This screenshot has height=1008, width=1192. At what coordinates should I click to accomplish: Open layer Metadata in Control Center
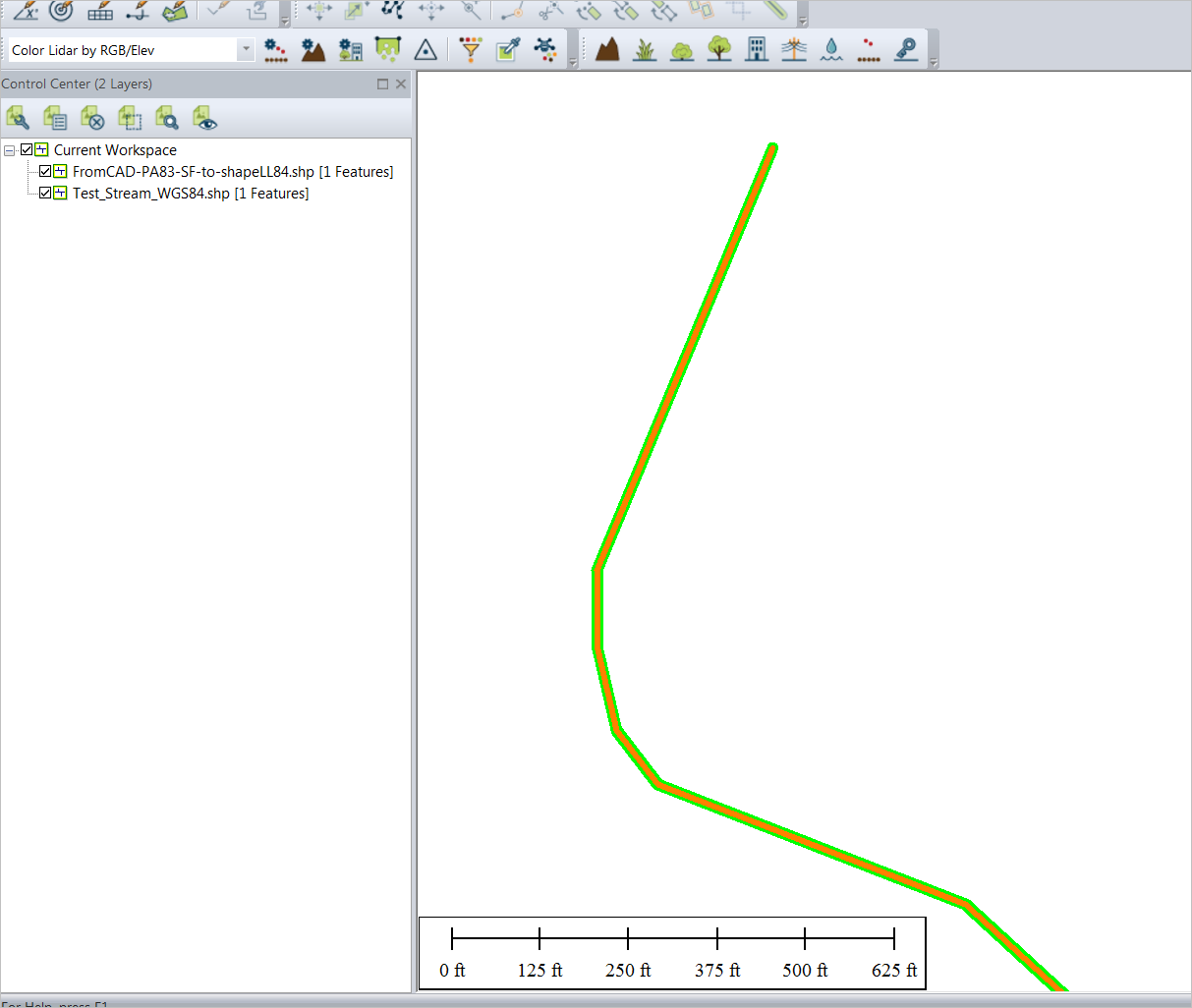55,118
